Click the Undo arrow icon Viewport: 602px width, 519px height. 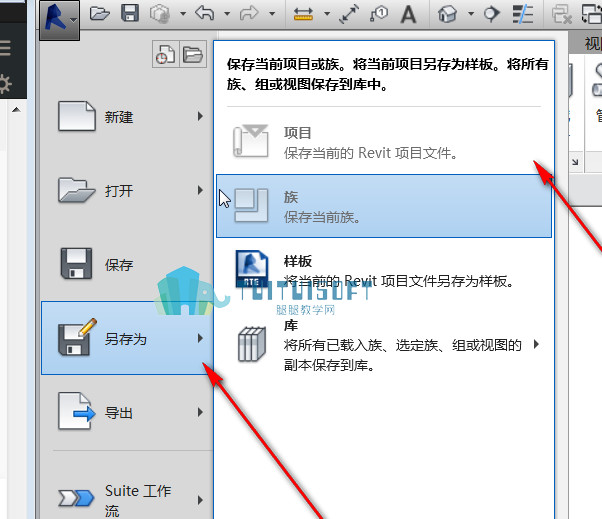click(204, 13)
